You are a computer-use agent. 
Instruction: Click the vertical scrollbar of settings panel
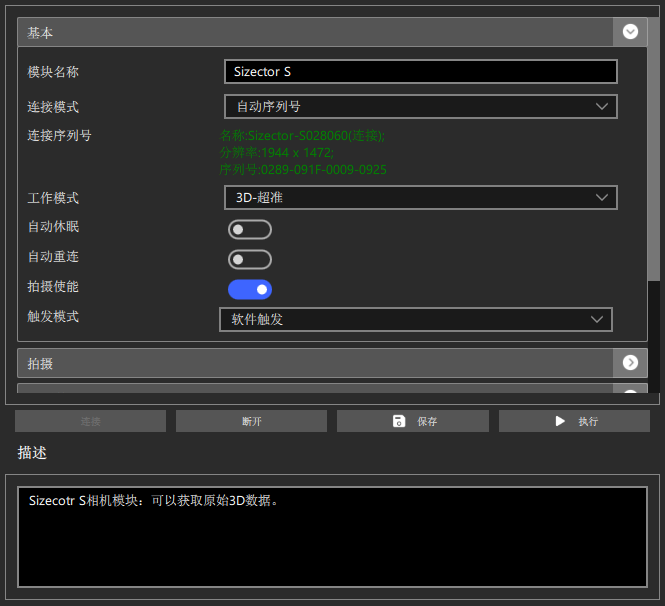654,148
